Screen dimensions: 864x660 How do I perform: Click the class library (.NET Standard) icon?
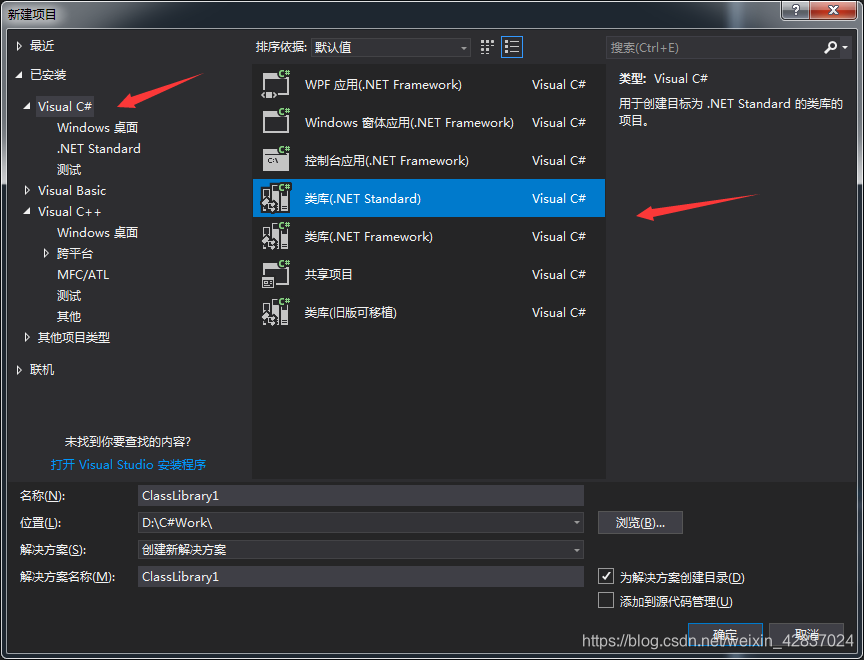pyautogui.click(x=276, y=198)
